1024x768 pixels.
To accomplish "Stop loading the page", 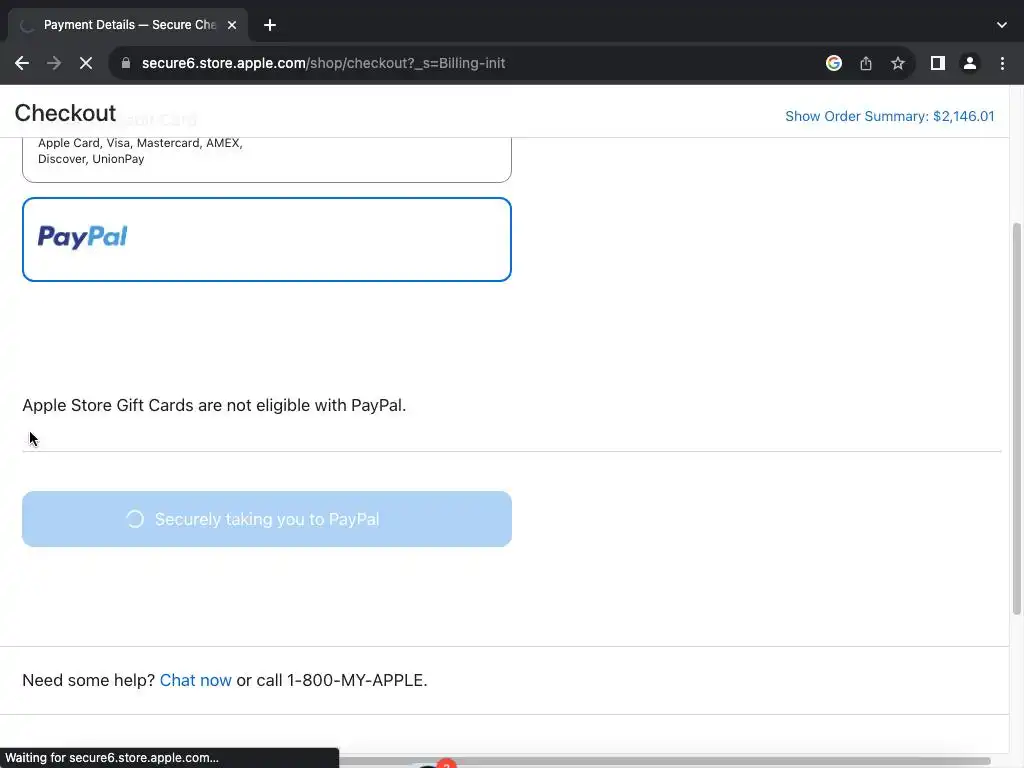I will click(86, 63).
